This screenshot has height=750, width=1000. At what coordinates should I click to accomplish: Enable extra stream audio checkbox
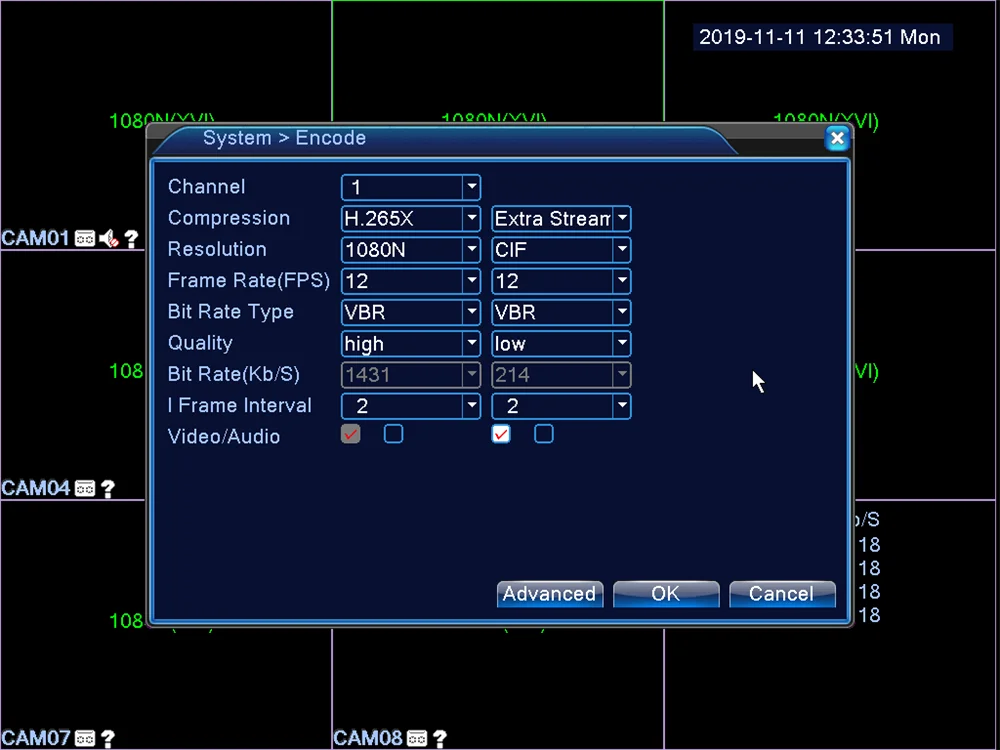point(544,434)
